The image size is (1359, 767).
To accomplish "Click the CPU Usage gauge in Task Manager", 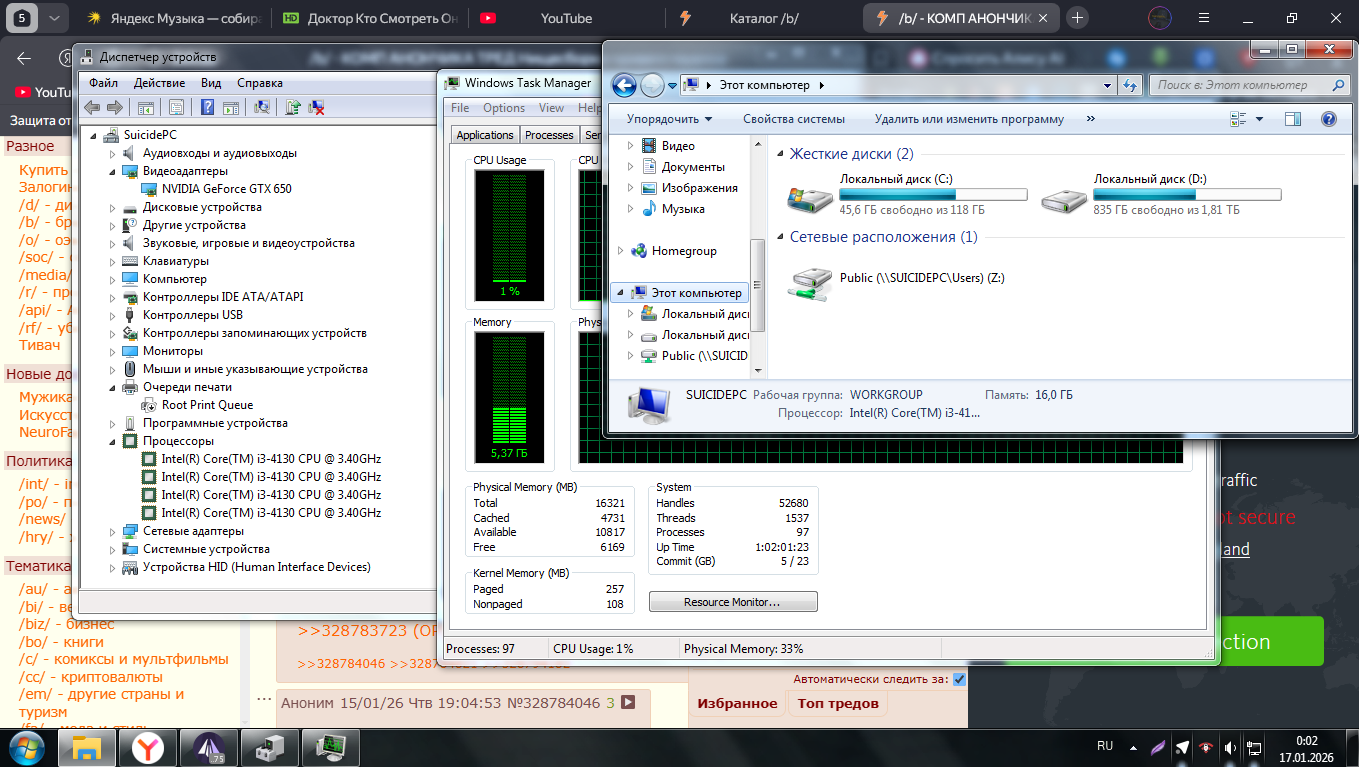I will [510, 235].
